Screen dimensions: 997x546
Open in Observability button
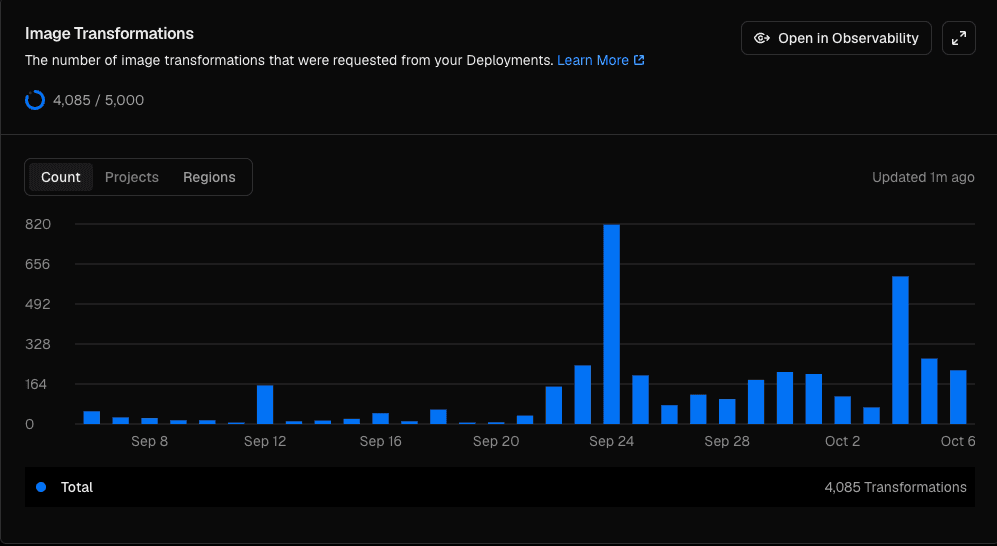tap(836, 38)
